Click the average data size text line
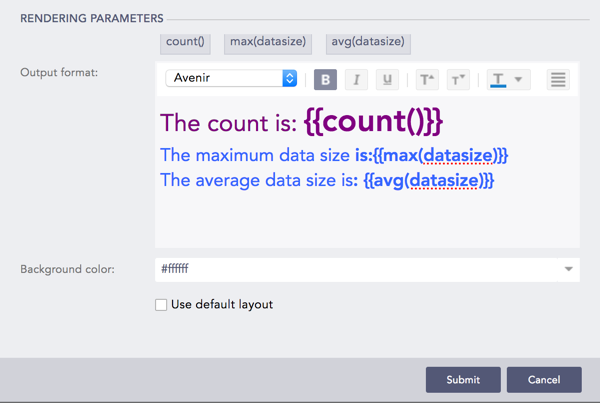The image size is (600, 403). pyautogui.click(x=327, y=181)
